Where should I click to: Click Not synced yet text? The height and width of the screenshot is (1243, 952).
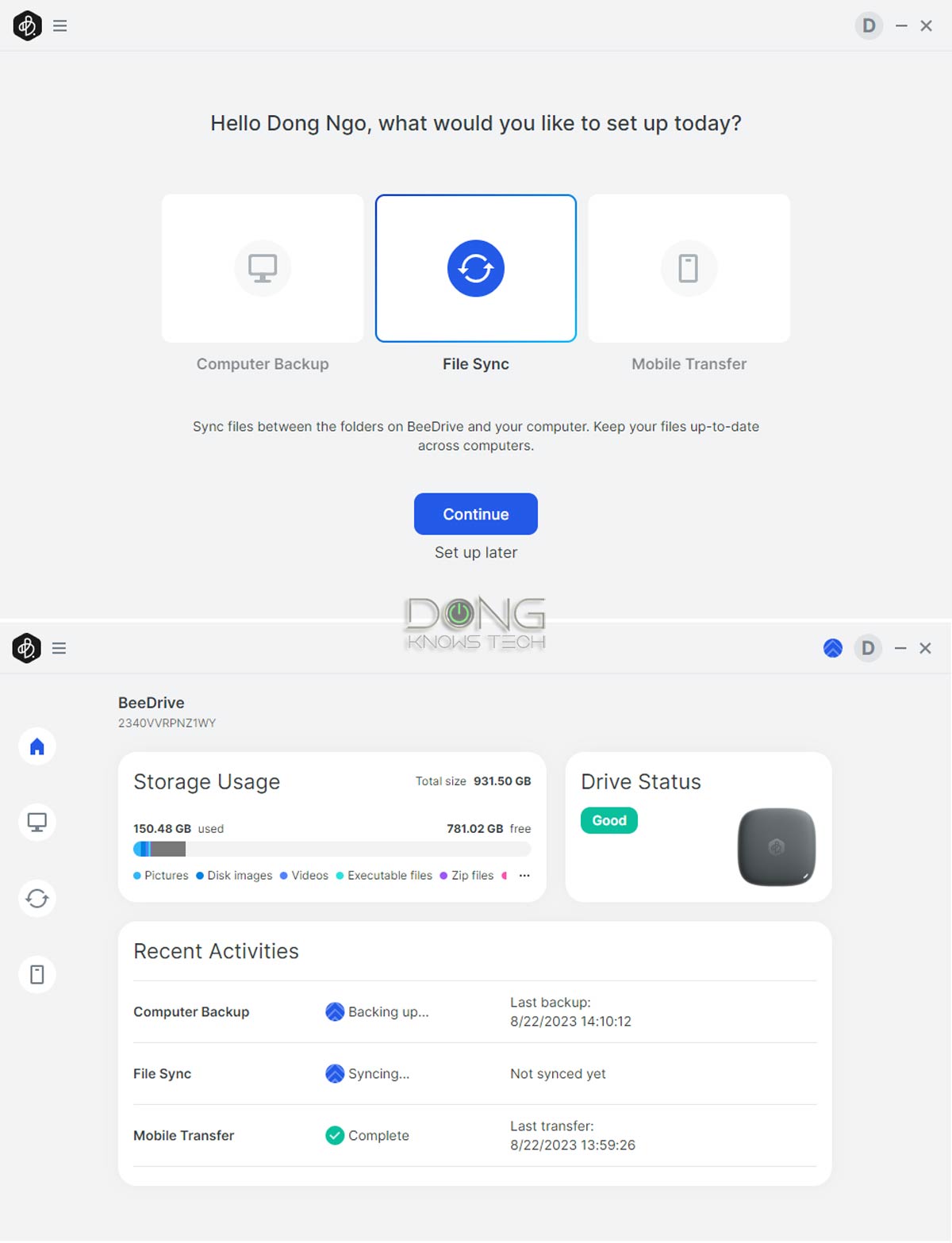click(558, 1074)
